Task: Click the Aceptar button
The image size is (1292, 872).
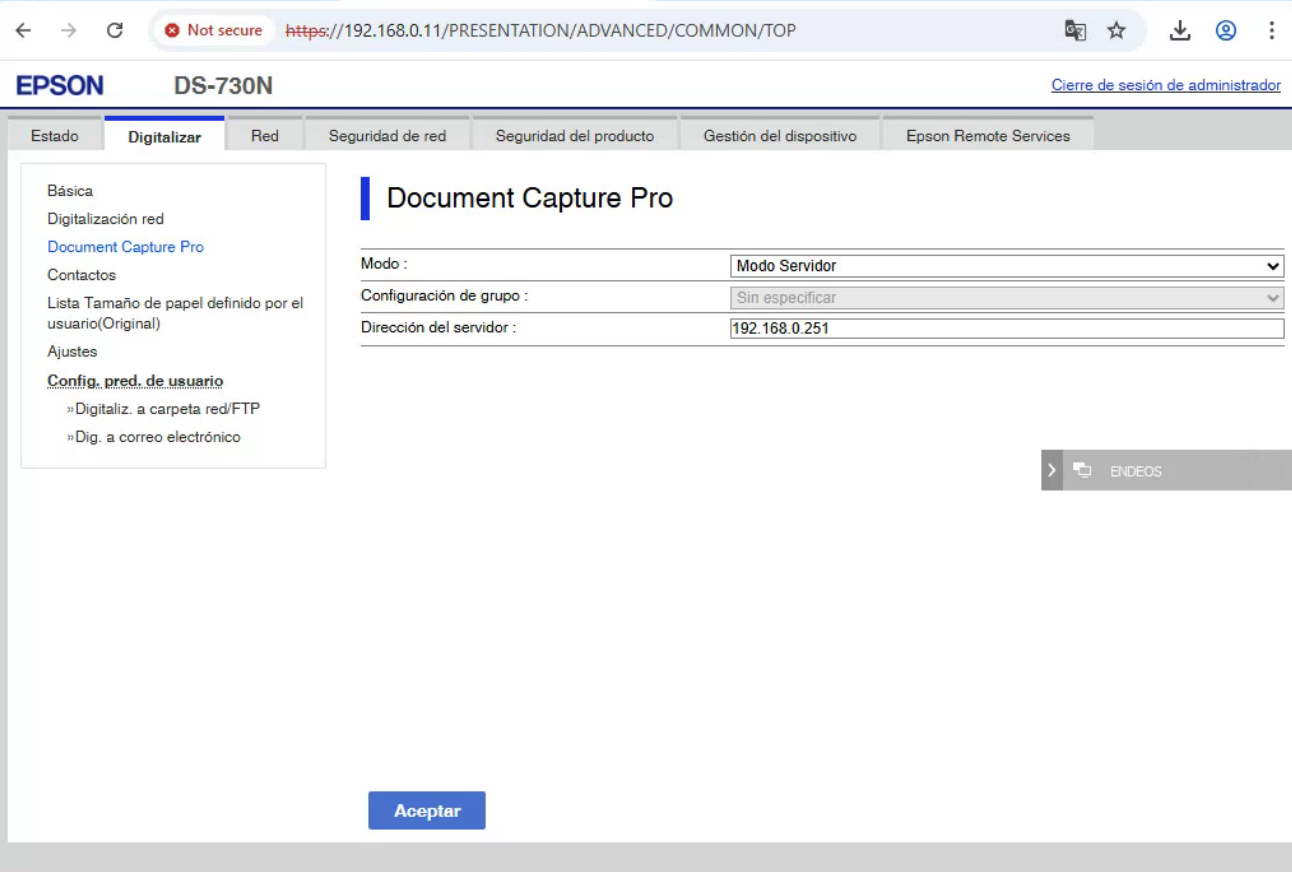Action: 427,811
